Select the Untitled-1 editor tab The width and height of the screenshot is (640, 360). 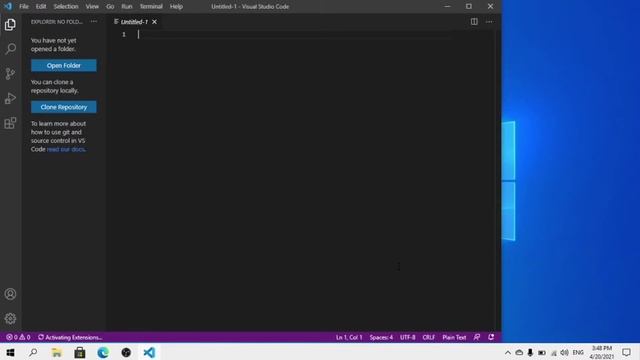[134, 22]
